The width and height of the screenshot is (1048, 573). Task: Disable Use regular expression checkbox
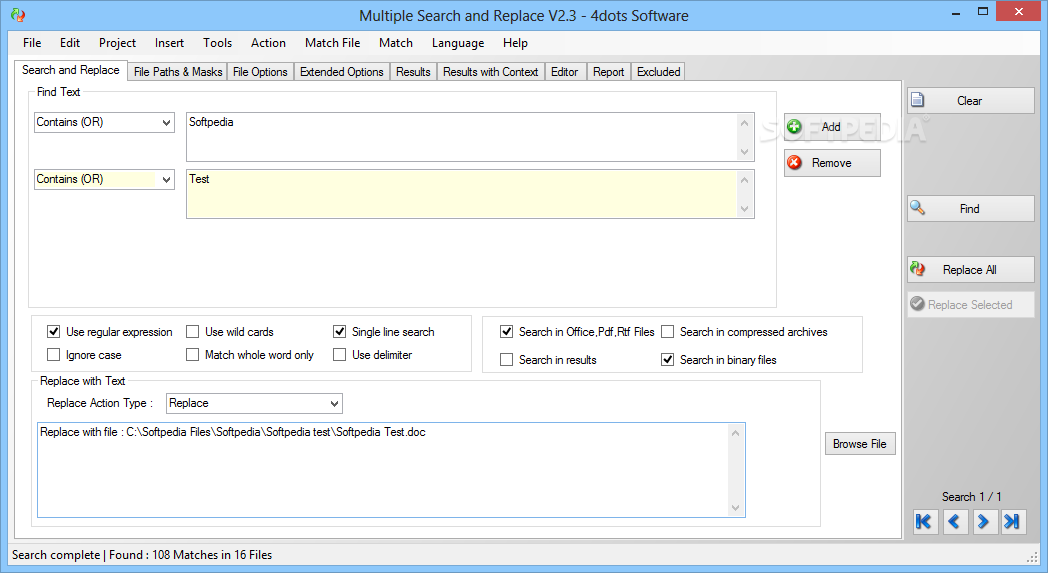click(x=53, y=332)
